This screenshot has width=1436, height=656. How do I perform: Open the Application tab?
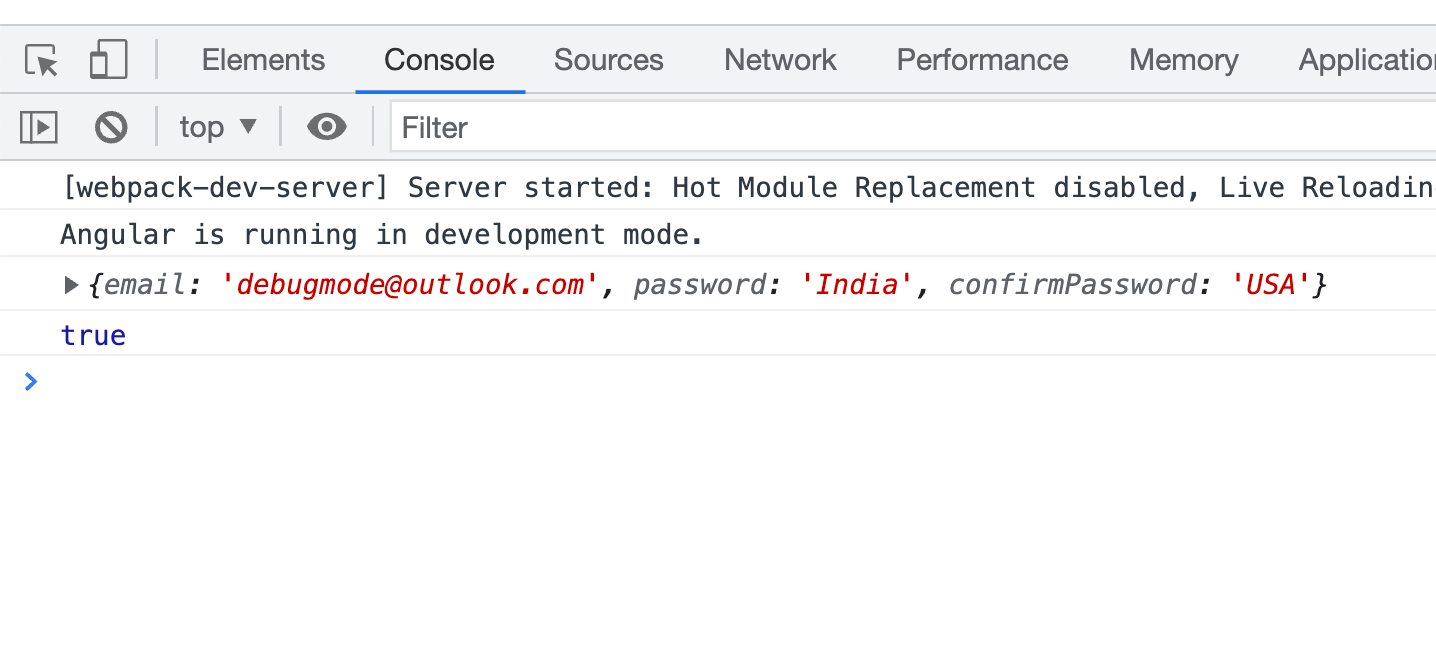[x=1366, y=60]
